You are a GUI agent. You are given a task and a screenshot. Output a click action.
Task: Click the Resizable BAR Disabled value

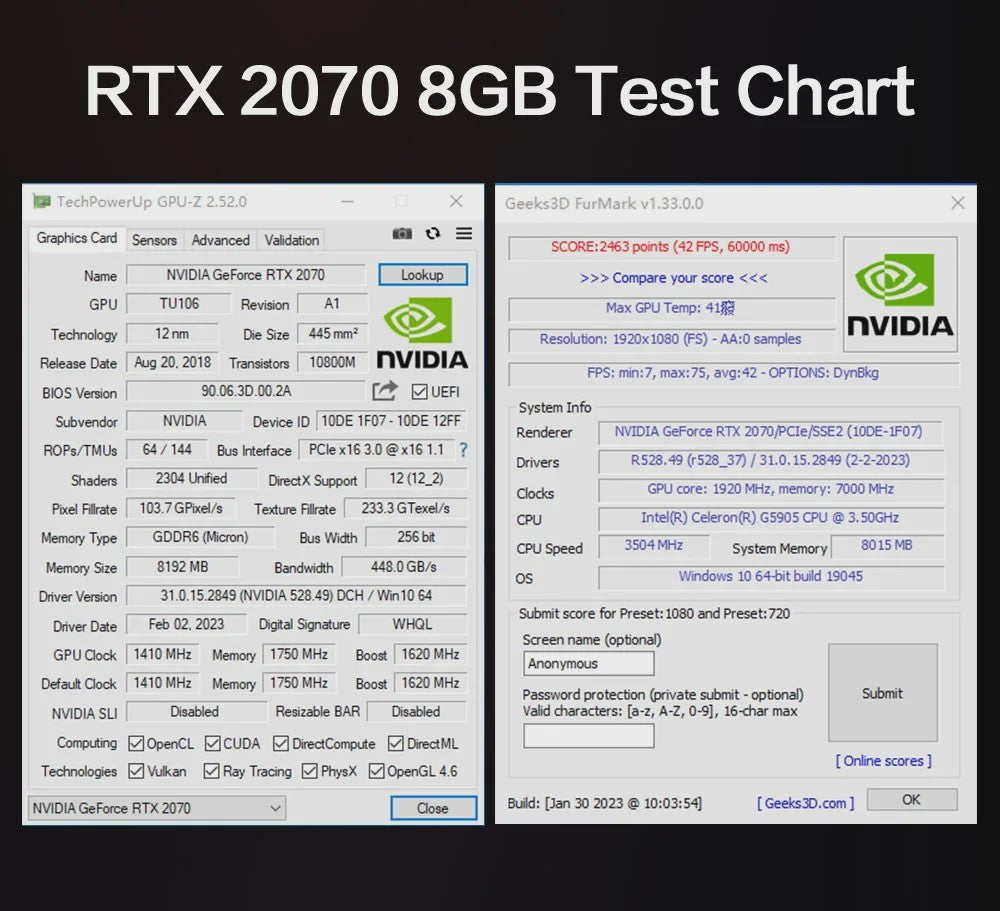416,711
